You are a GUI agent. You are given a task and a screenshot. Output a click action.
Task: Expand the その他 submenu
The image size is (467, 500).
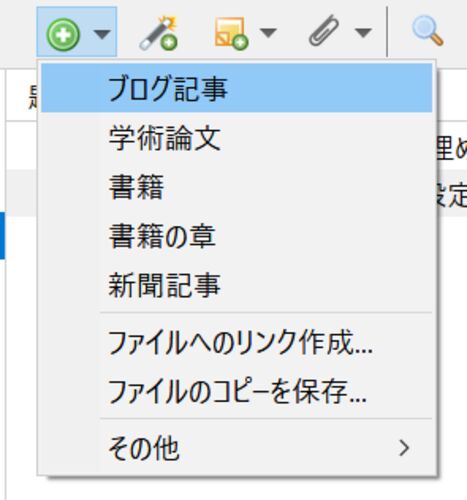pyautogui.click(x=237, y=448)
